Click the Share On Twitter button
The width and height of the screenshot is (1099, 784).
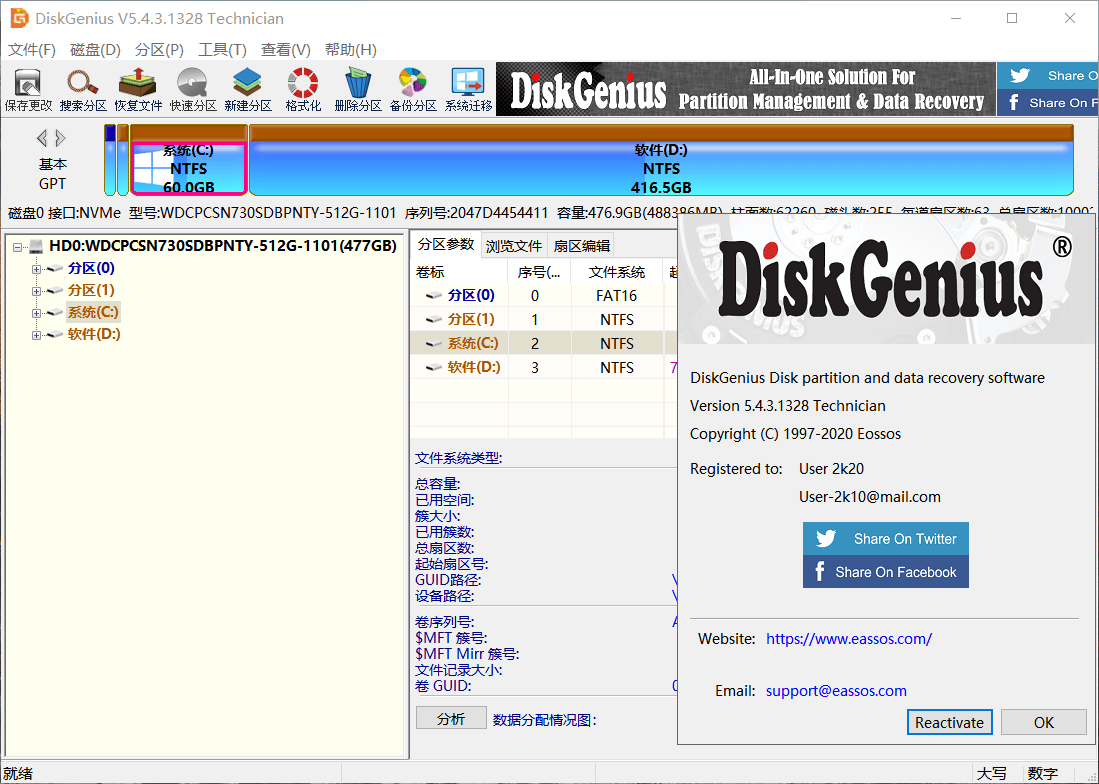(885, 538)
